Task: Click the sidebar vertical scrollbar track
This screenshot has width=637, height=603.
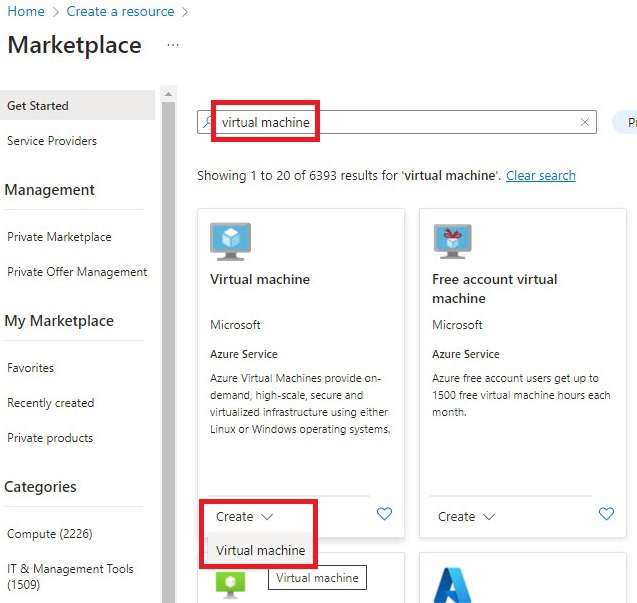Action: coord(169,351)
